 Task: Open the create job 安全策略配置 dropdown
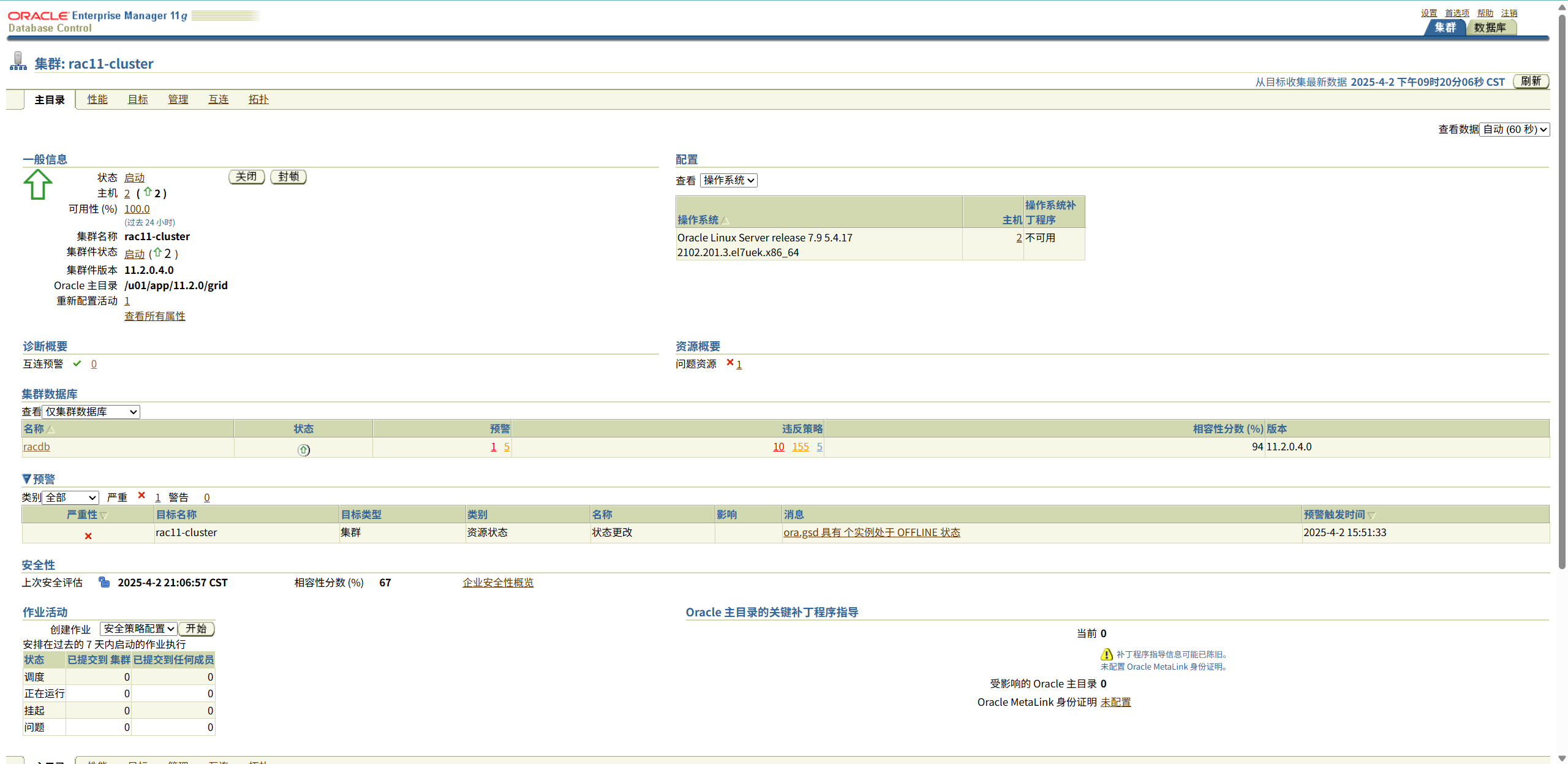(x=138, y=629)
